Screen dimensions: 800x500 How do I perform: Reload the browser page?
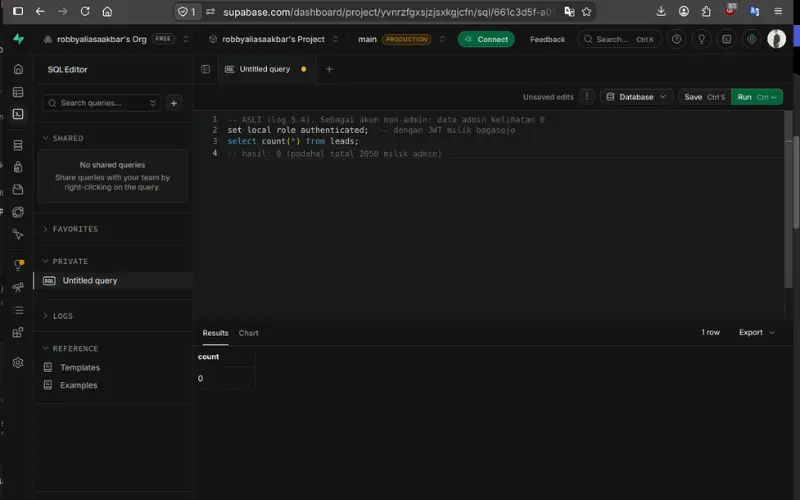[x=85, y=11]
